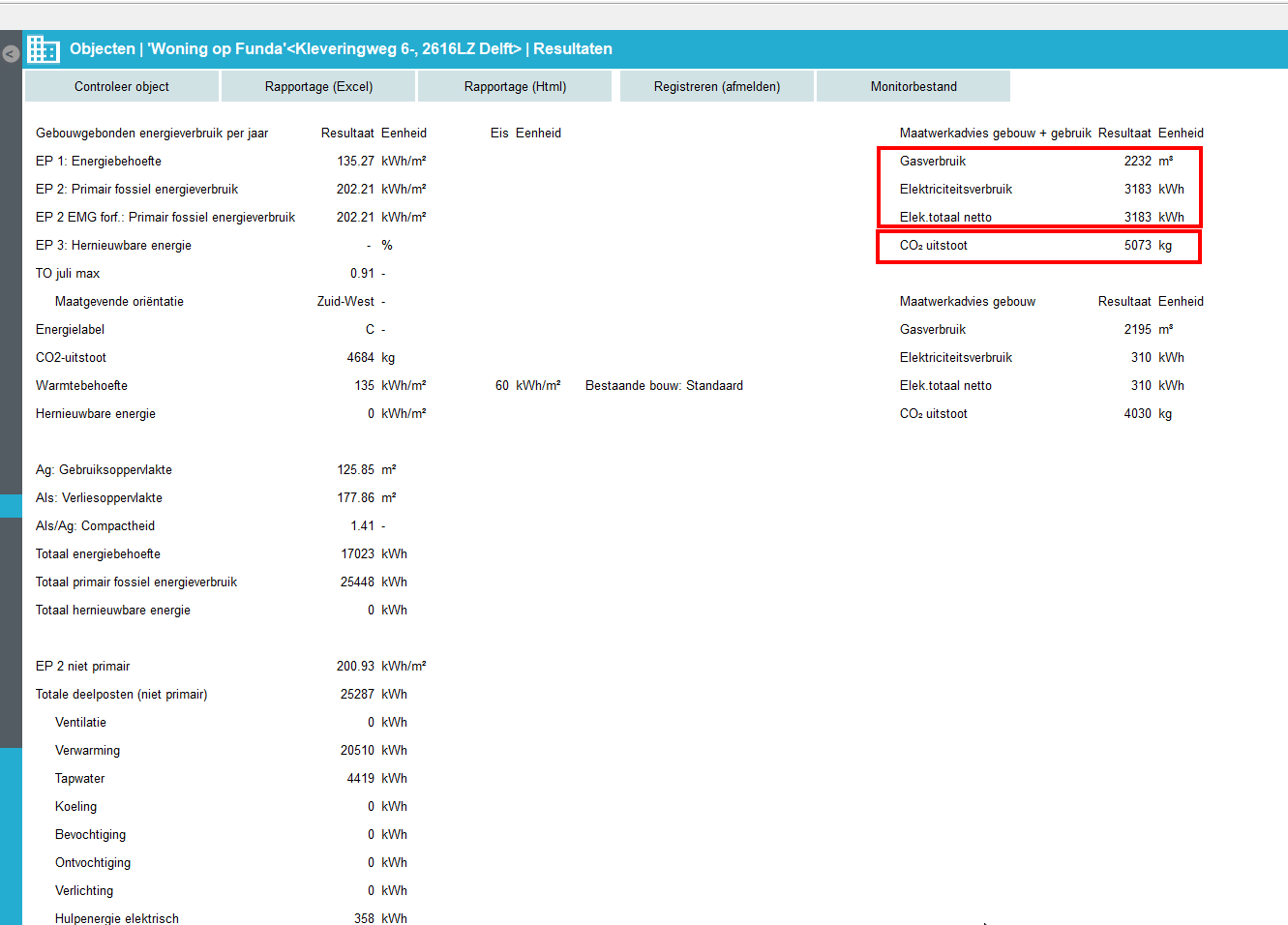The image size is (1288, 925).
Task: Click Registreren (afmelden)
Action: [716, 86]
